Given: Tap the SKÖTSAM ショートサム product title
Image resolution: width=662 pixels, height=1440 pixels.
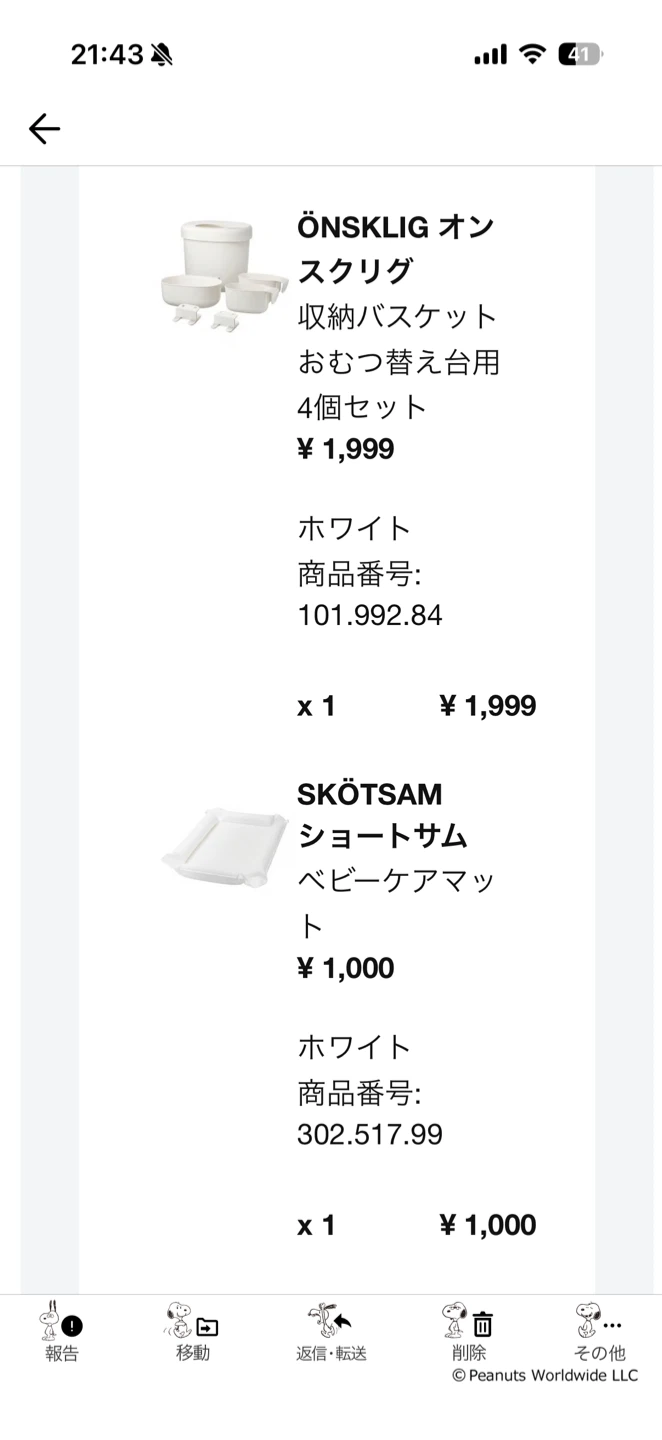Looking at the screenshot, I should tap(383, 815).
